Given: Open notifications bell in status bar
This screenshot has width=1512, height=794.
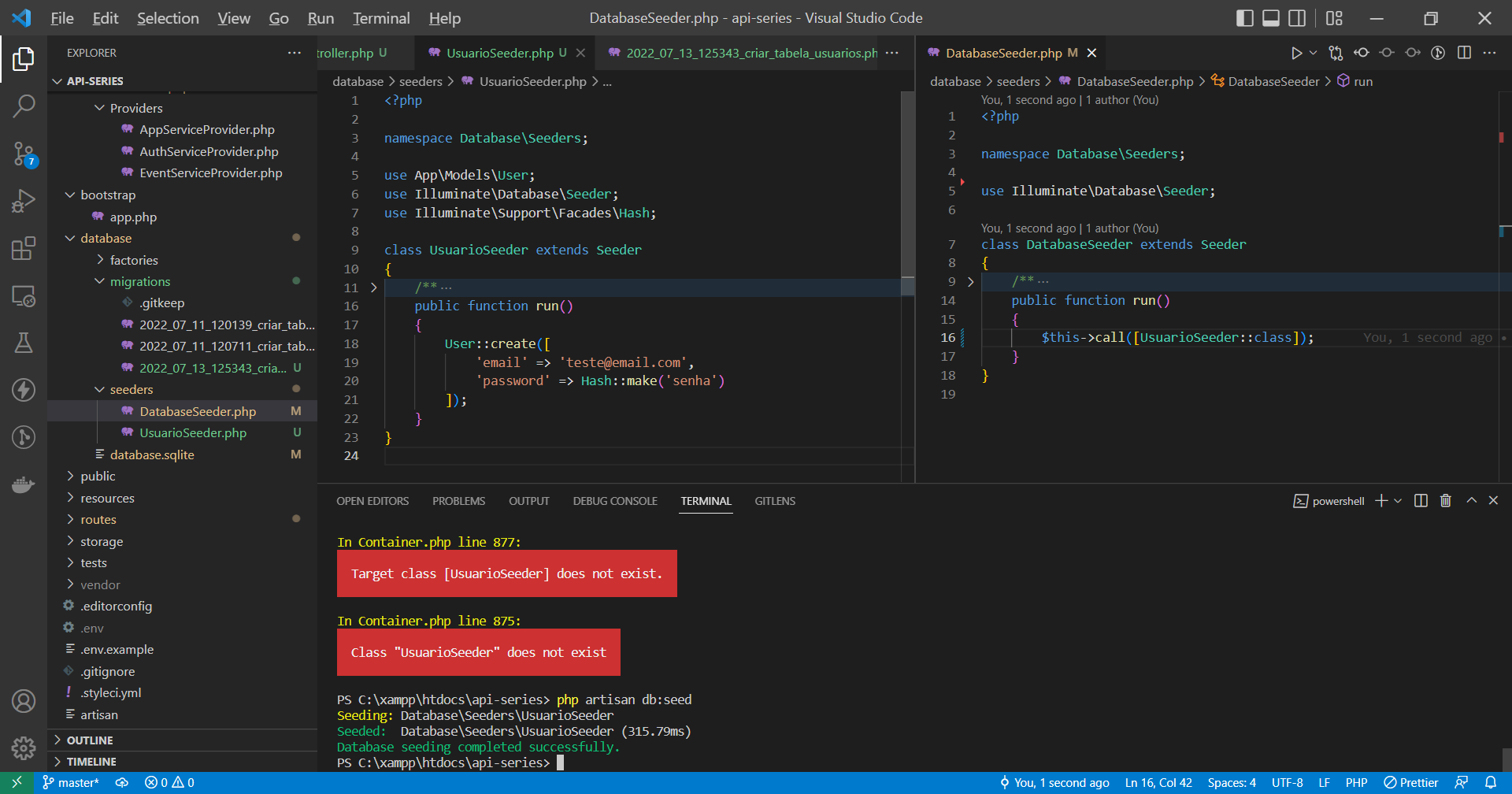Looking at the screenshot, I should (x=1491, y=782).
